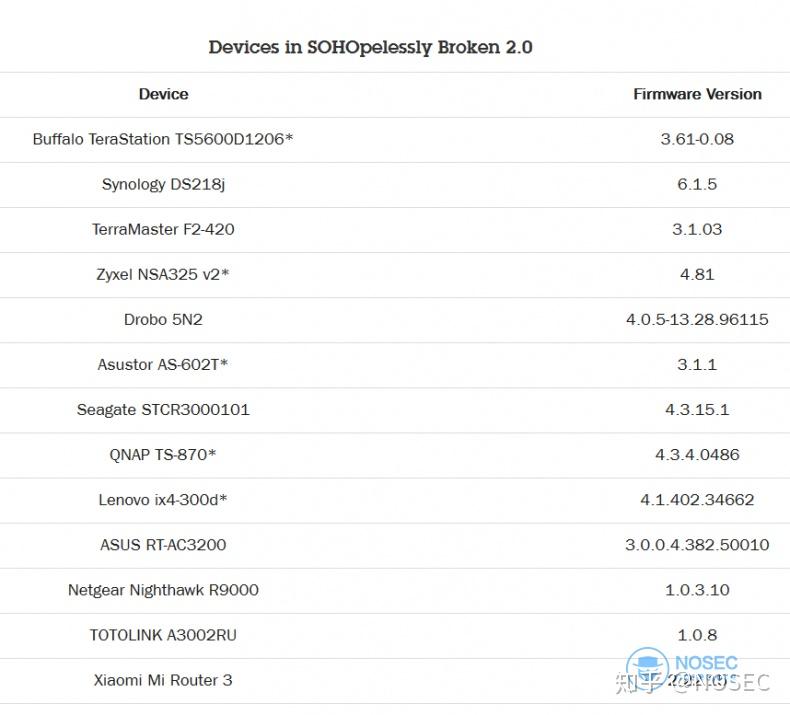Click the 'Firmware Version' column header
790x715 pixels.
[x=697, y=94]
